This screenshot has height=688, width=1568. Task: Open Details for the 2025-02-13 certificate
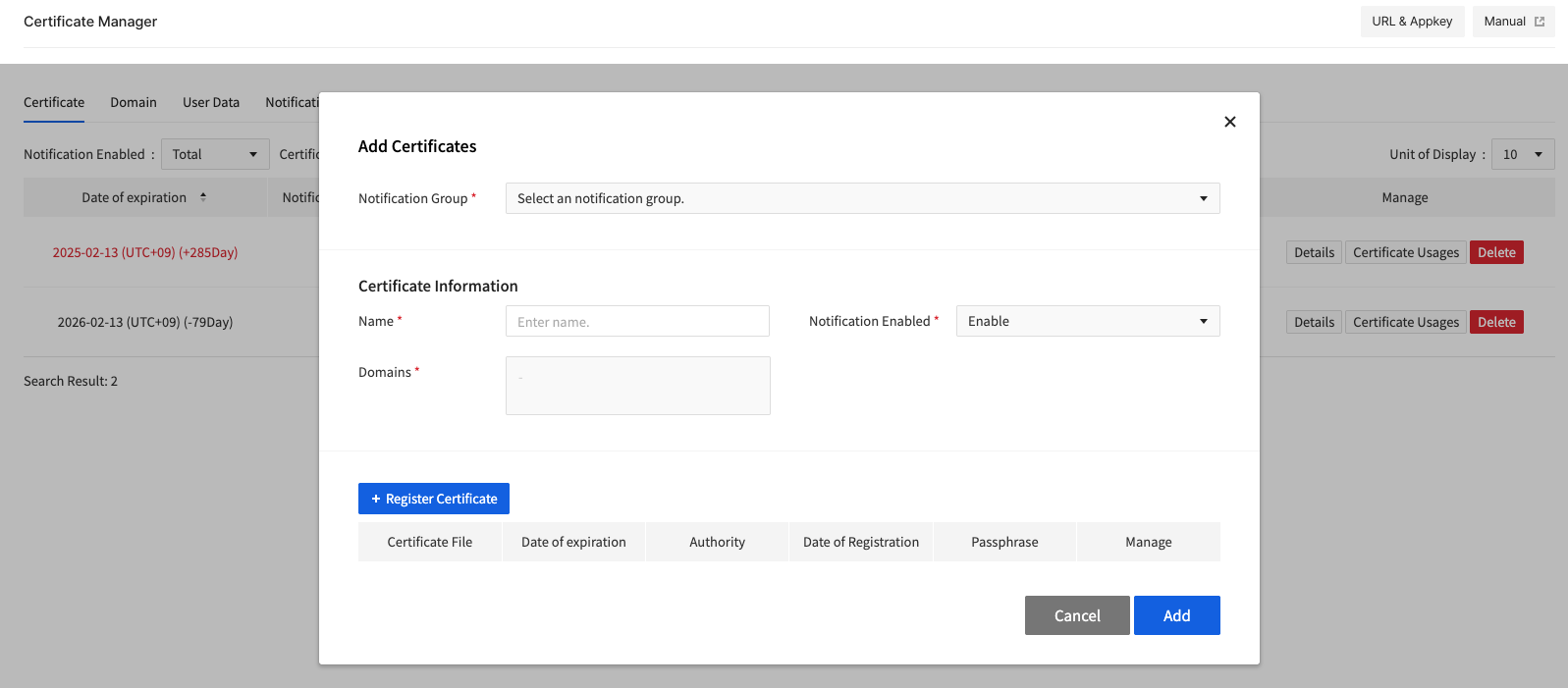(x=1313, y=252)
